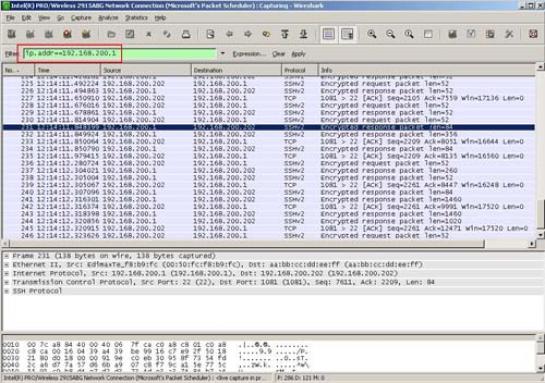545x383 pixels.
Task: Select packet 246 in packet list
Action: click(269, 236)
